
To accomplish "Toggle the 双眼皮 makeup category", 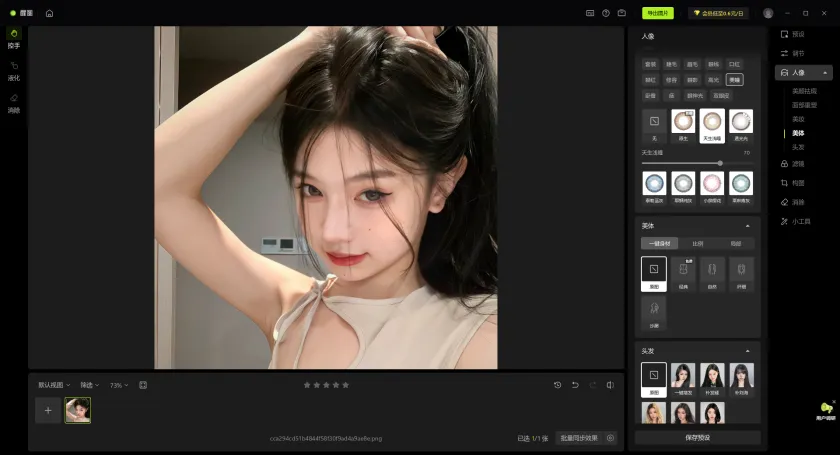I will [x=721, y=95].
